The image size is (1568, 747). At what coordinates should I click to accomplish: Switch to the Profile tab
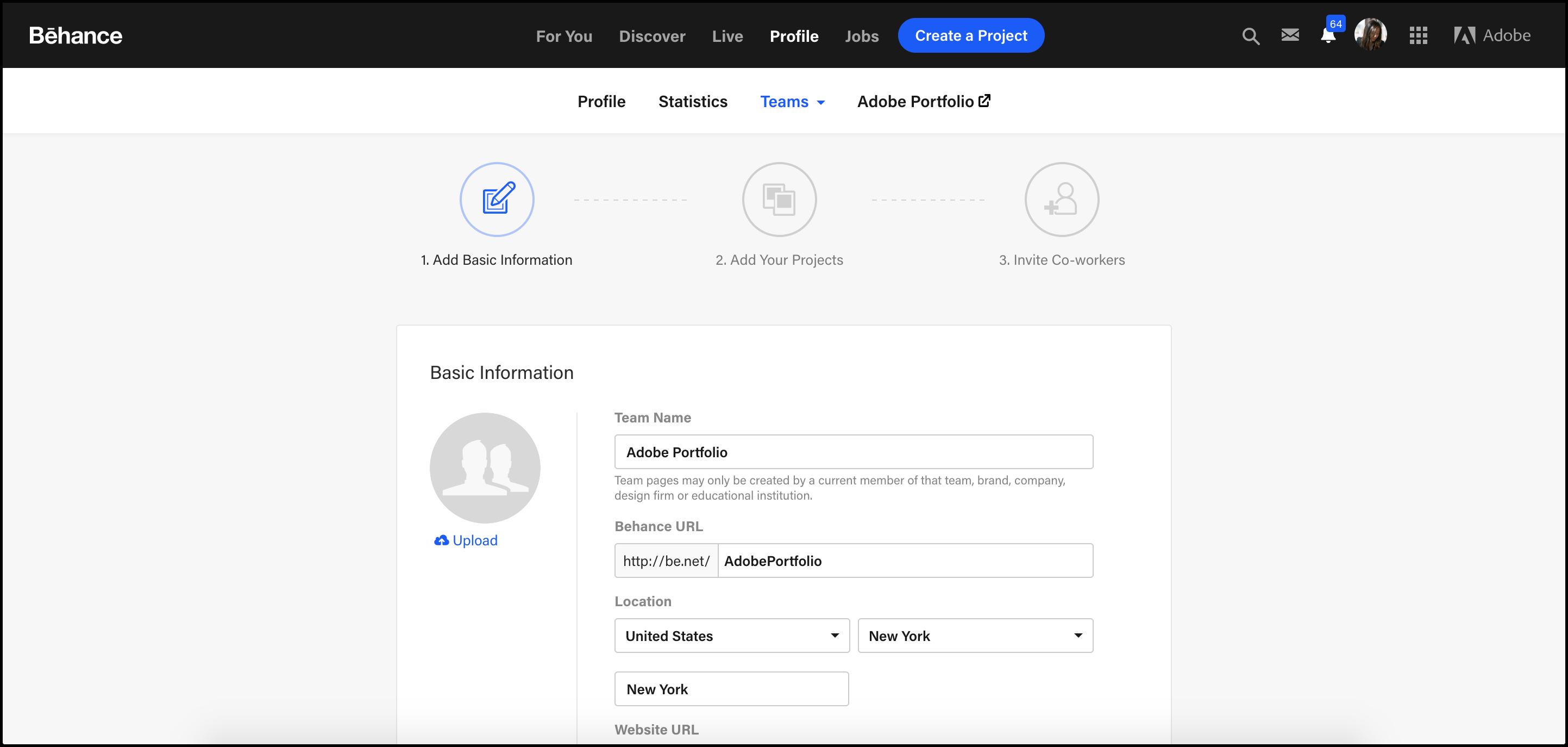click(601, 101)
